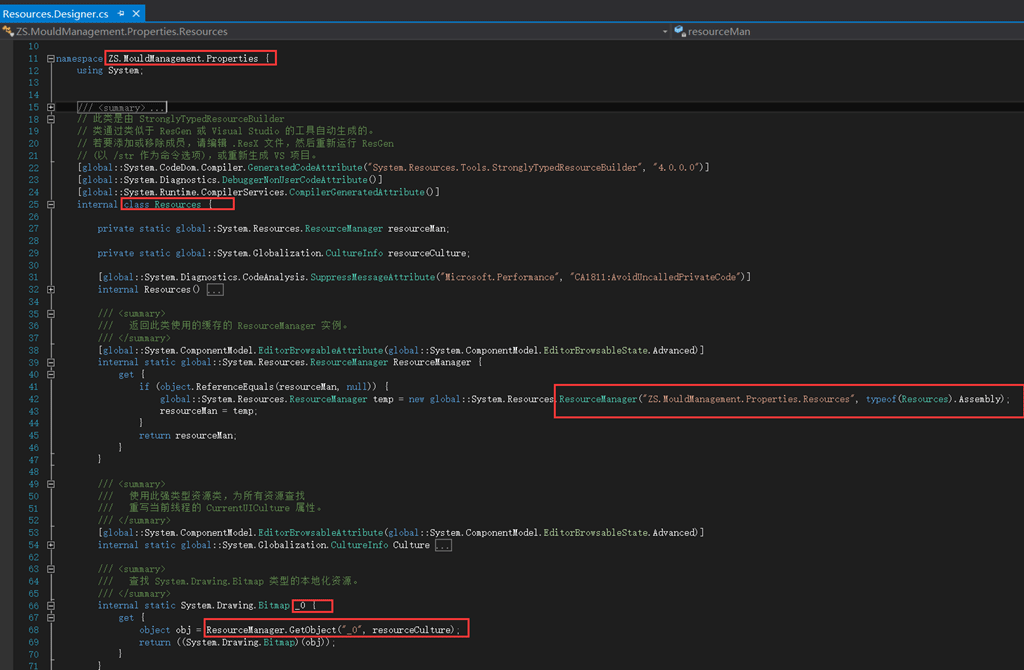
Task: Click 'StronglyTypedResourceBuilder' comment on line 18
Action: (212, 119)
